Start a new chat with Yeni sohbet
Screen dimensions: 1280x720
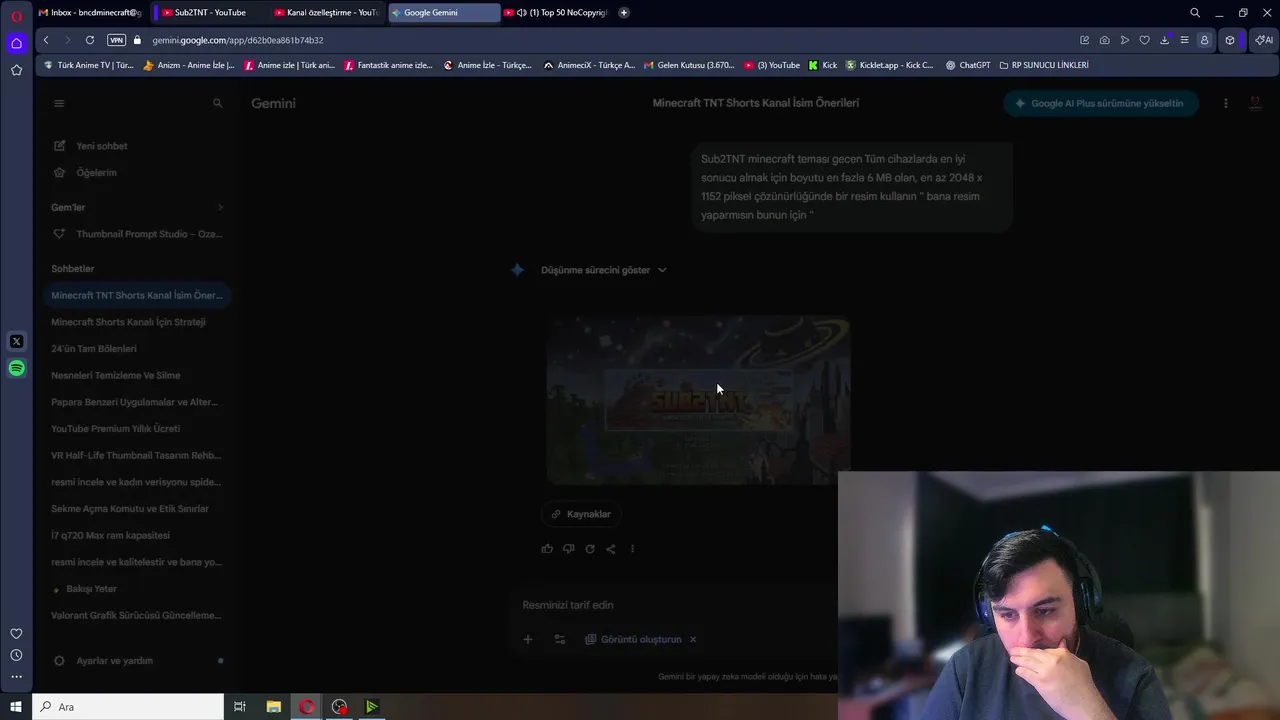click(x=101, y=146)
